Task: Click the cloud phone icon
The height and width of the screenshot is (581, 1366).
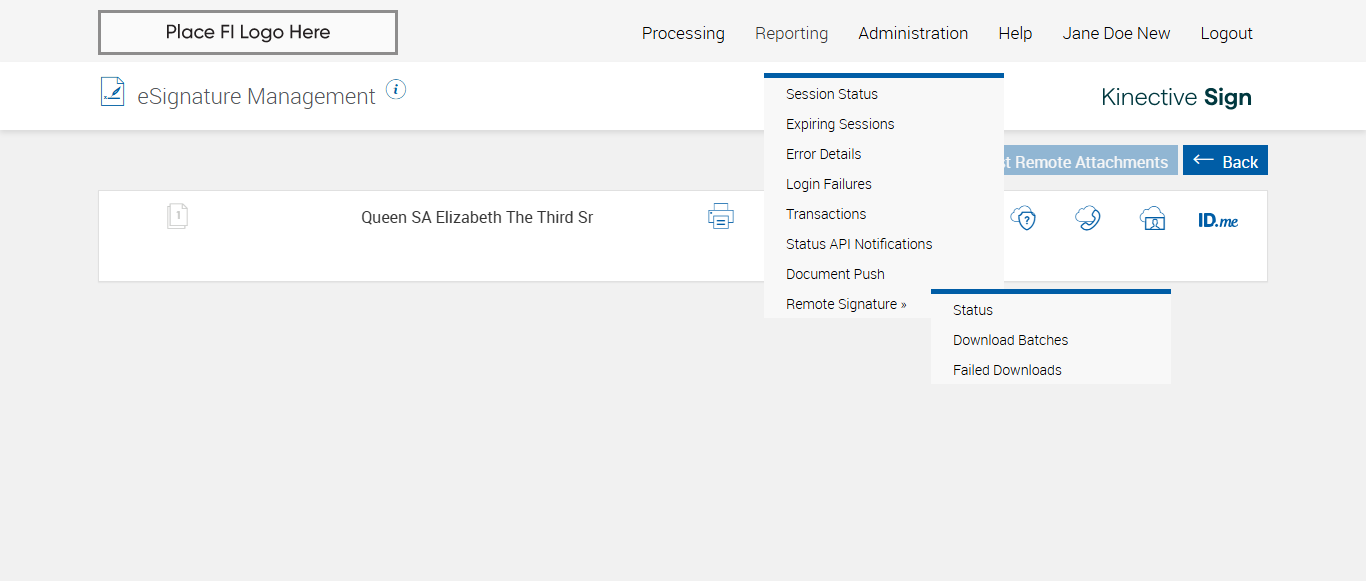Action: pos(1088,218)
